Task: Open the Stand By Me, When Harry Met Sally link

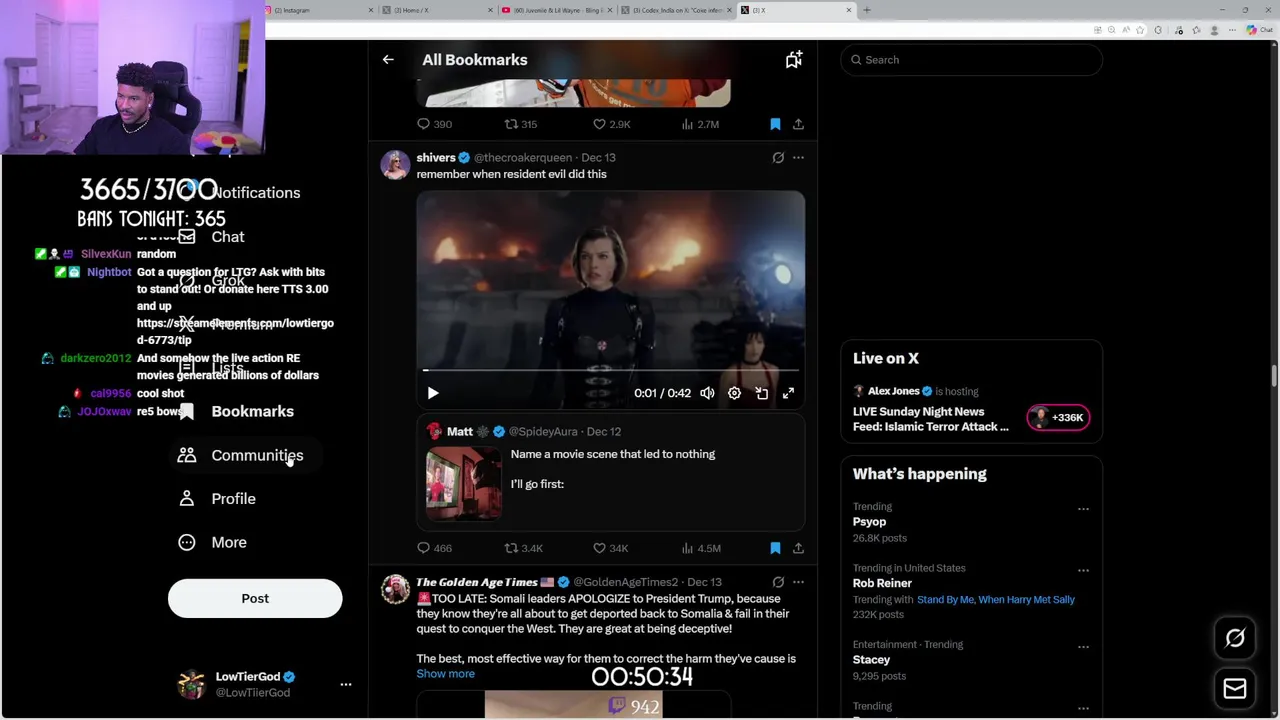Action: tap(996, 600)
